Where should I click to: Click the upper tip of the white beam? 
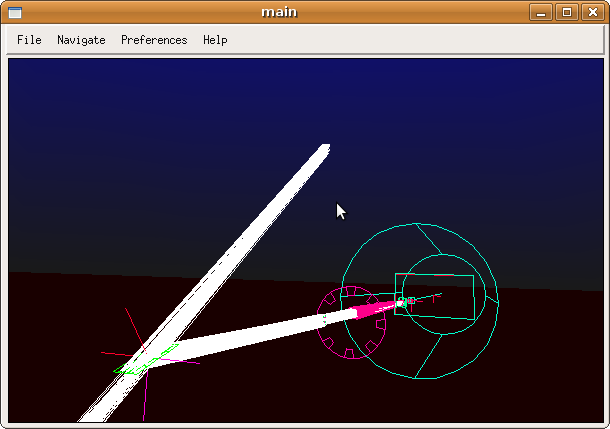[322, 150]
